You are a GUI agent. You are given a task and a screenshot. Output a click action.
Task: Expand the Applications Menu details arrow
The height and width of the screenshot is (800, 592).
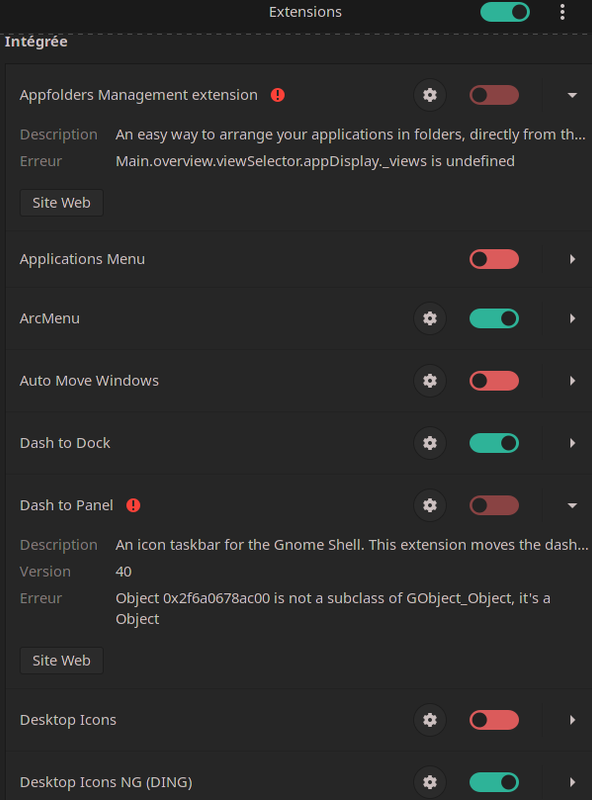[572, 259]
